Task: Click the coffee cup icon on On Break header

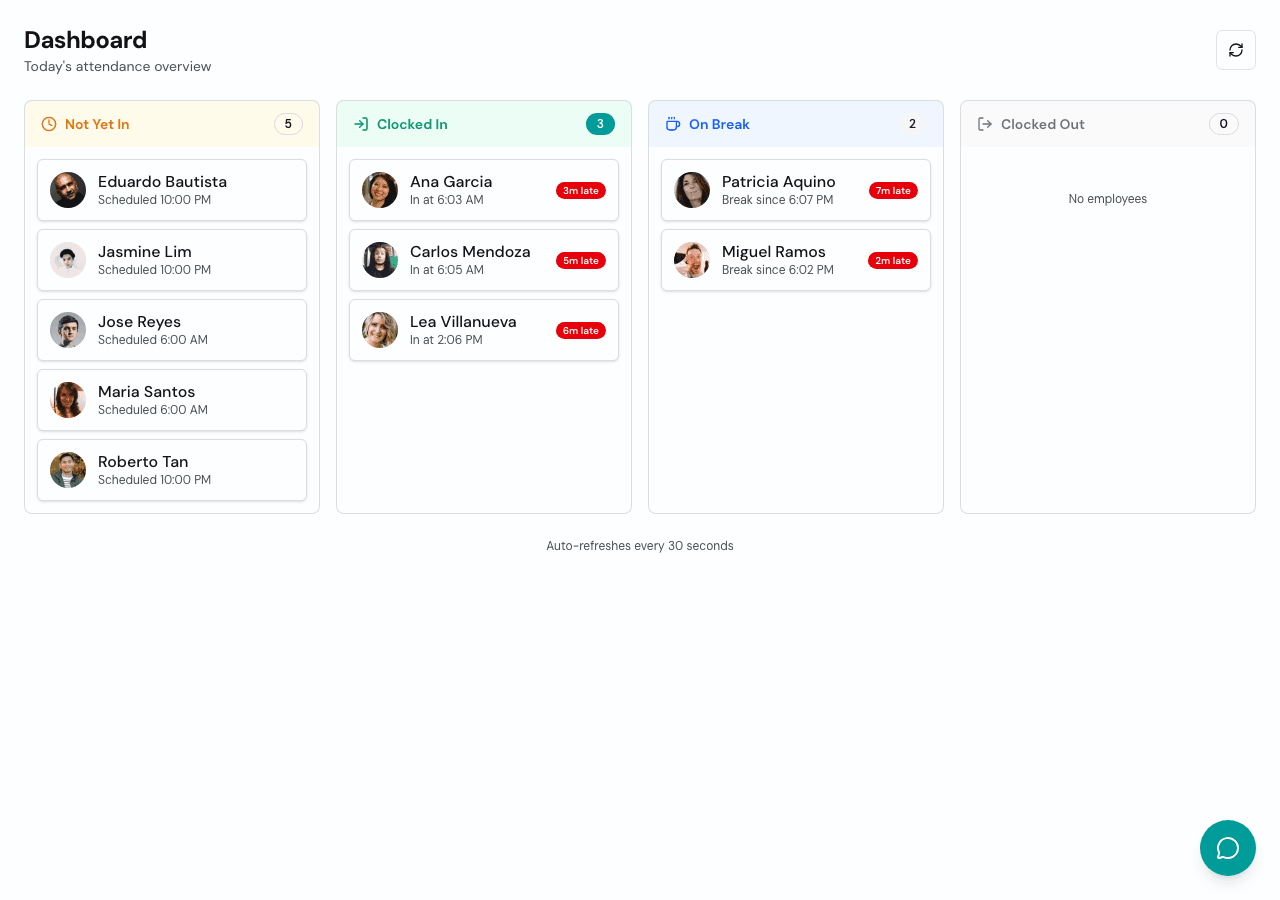Action: [672, 123]
